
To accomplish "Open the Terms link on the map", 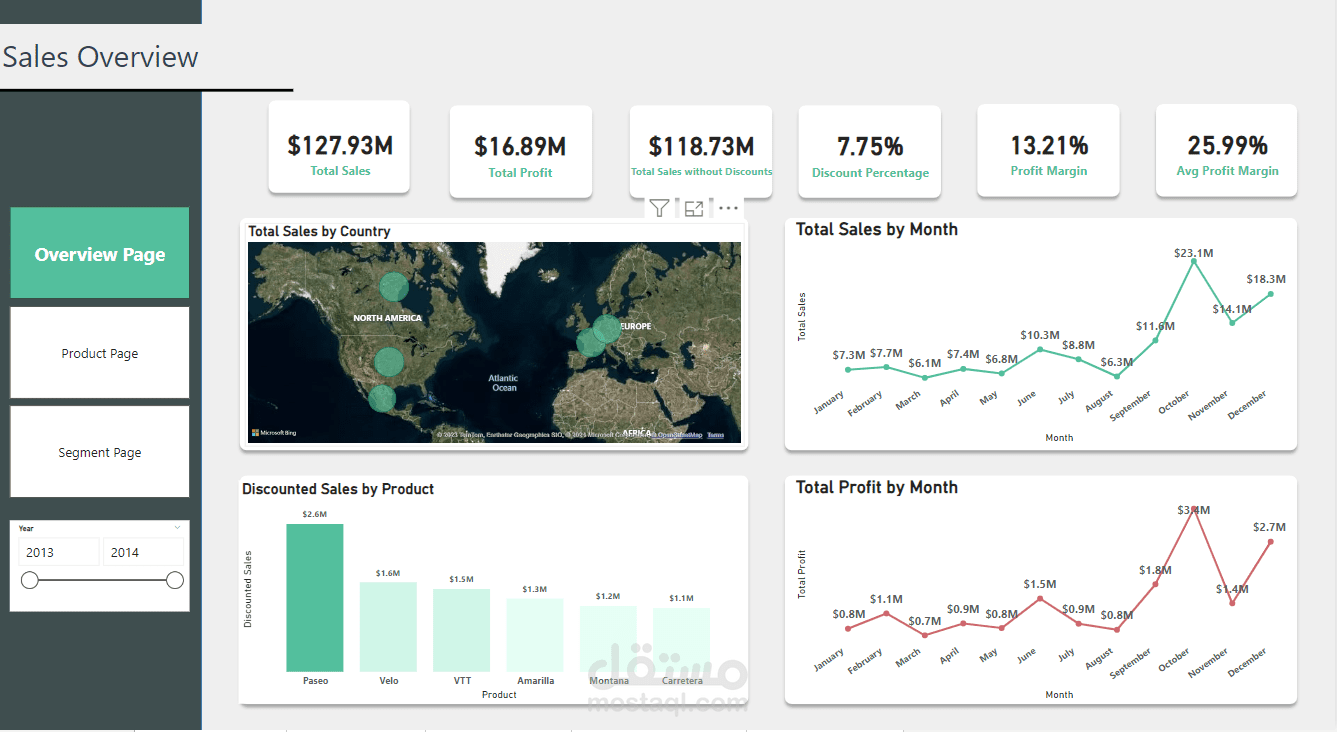I will point(715,435).
